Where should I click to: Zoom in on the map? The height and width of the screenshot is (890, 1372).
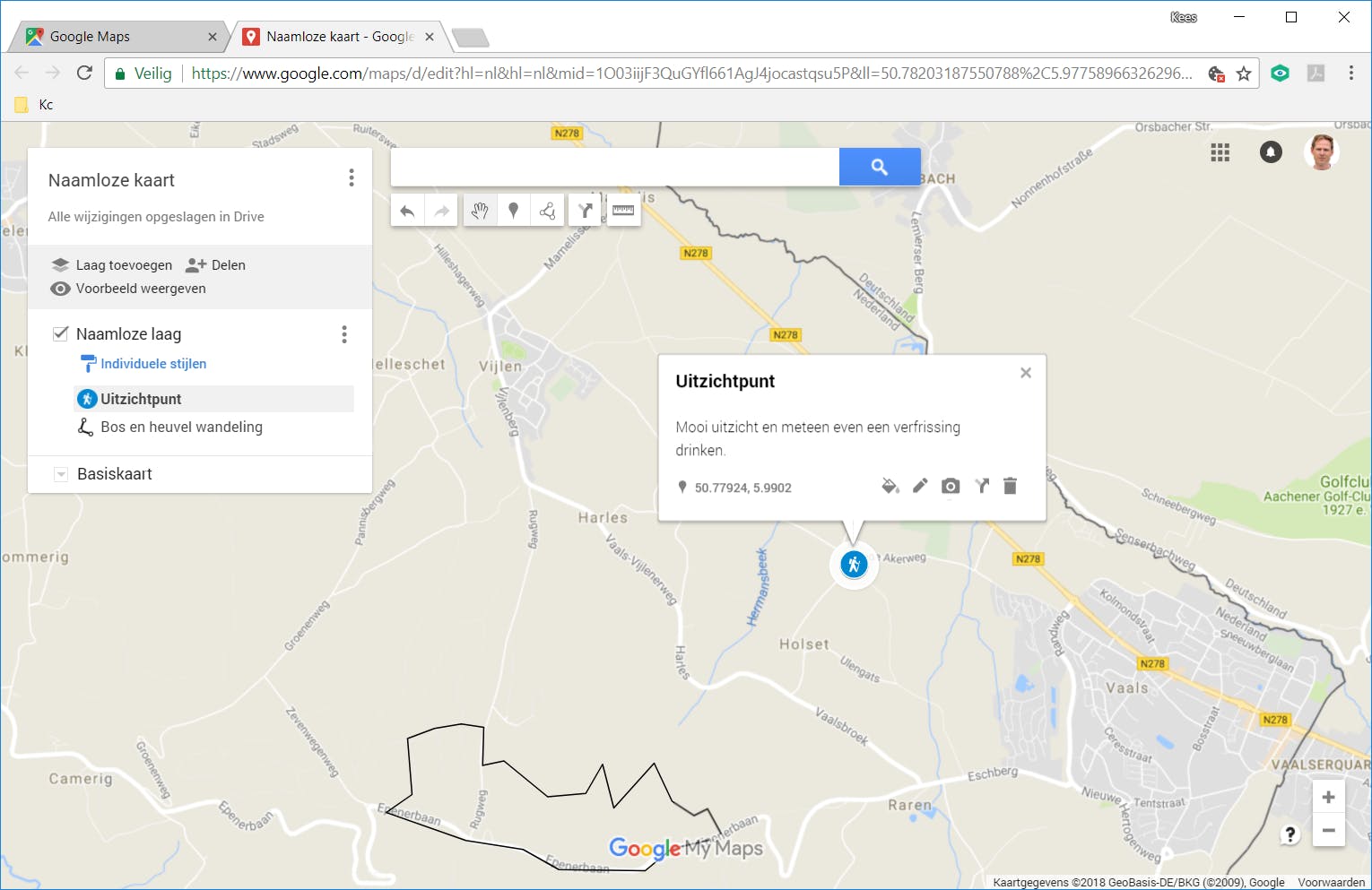pyautogui.click(x=1328, y=798)
